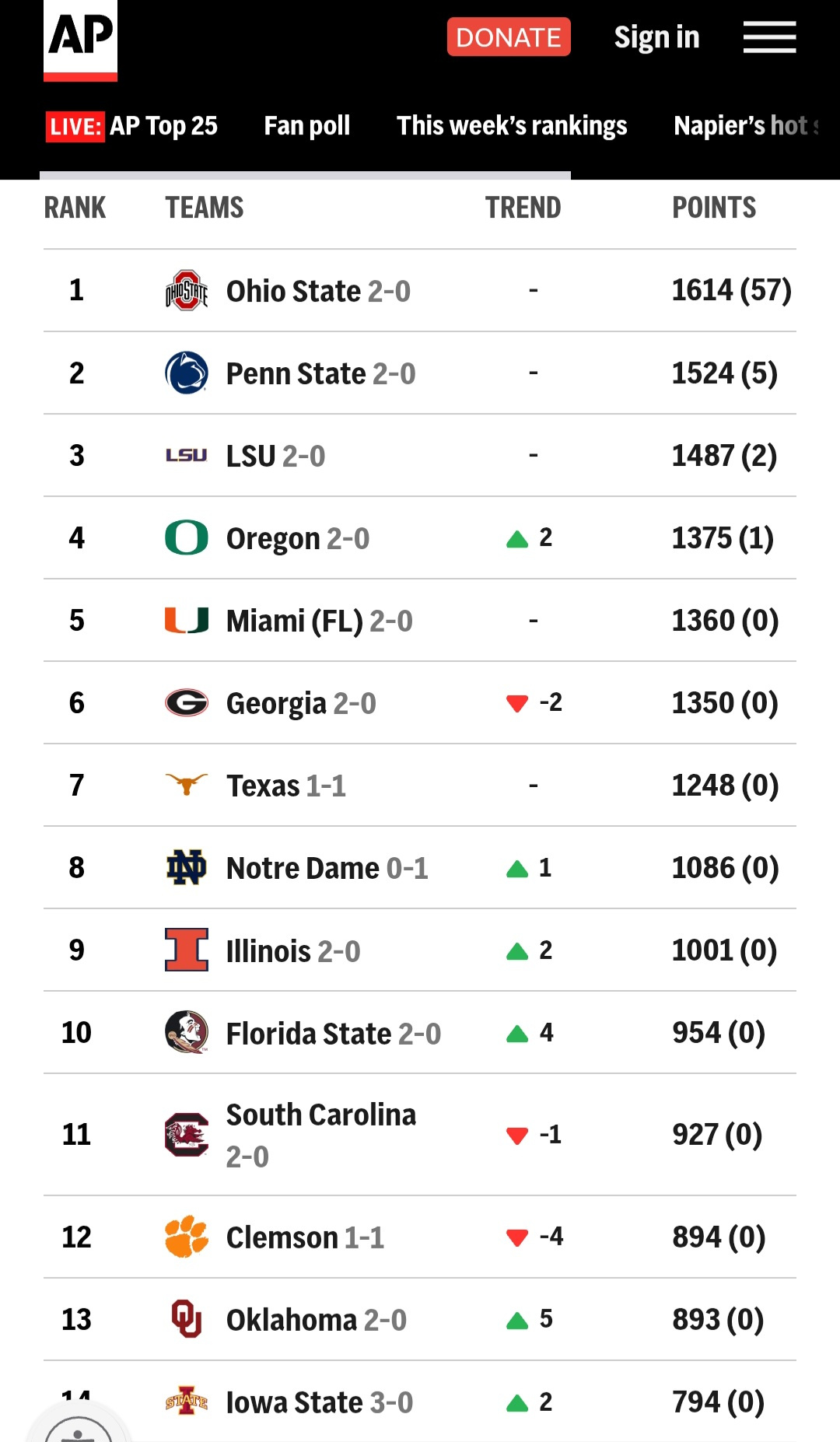Click the Texas Longhorns logo

click(187, 785)
